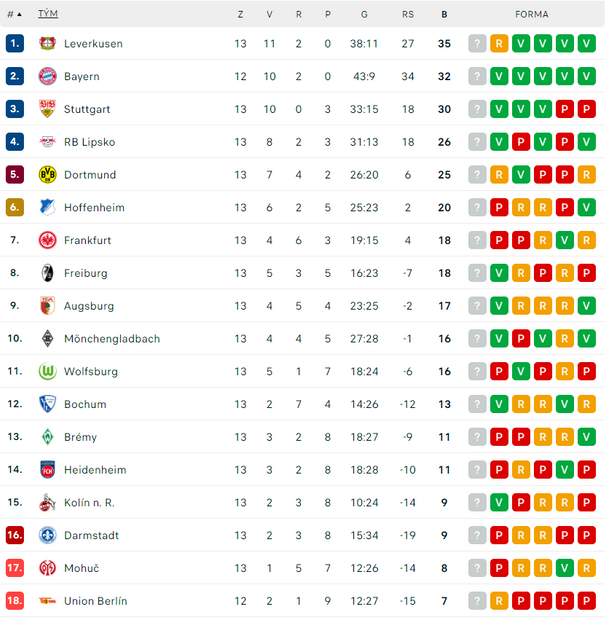
Task: Click the Frankfurt eagle crest icon
Action: pyautogui.click(x=47, y=241)
